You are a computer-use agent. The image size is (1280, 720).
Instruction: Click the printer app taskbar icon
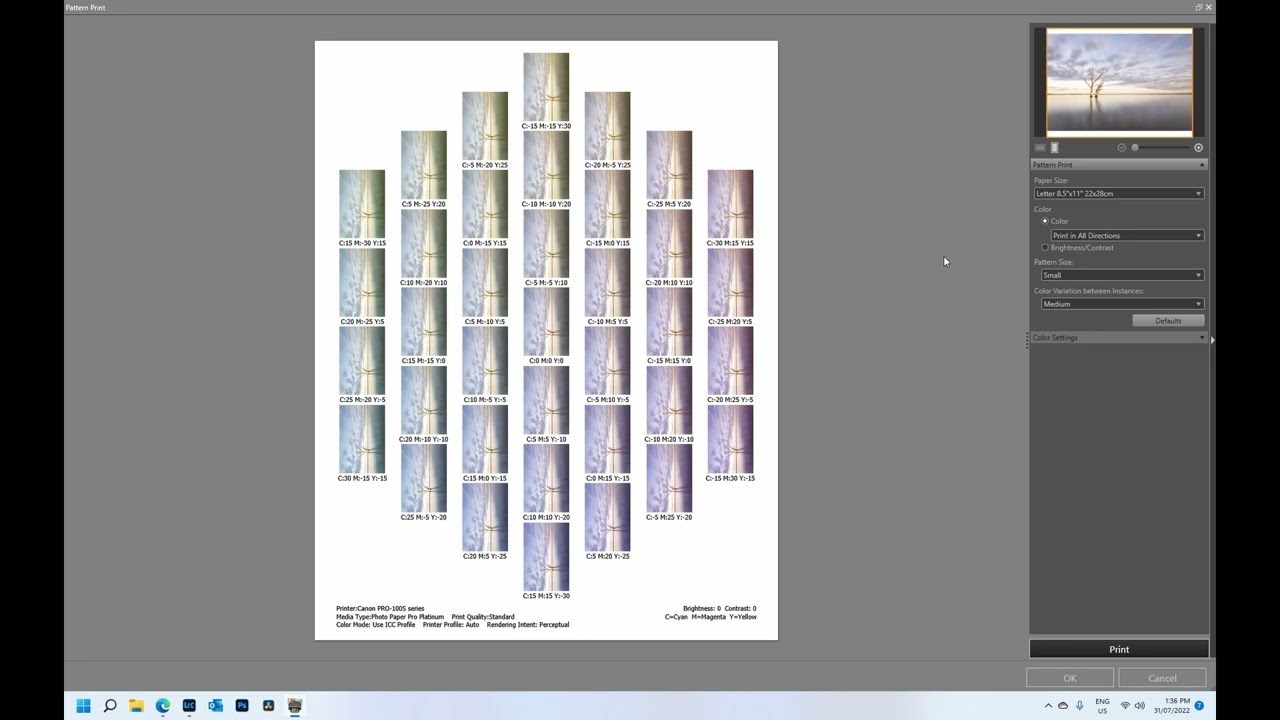tap(295, 706)
